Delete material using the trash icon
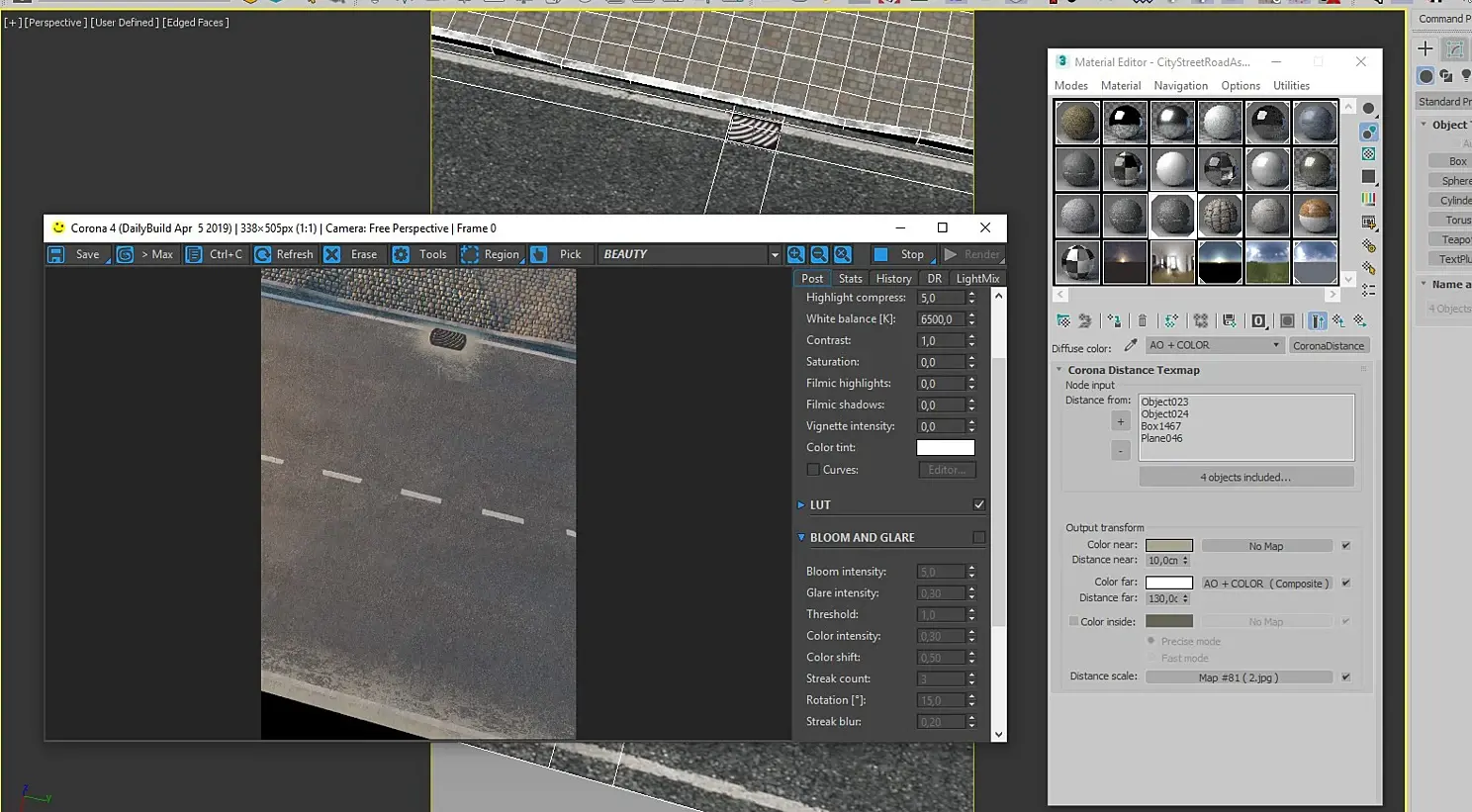Image resolution: width=1472 pixels, height=812 pixels. click(x=1143, y=320)
